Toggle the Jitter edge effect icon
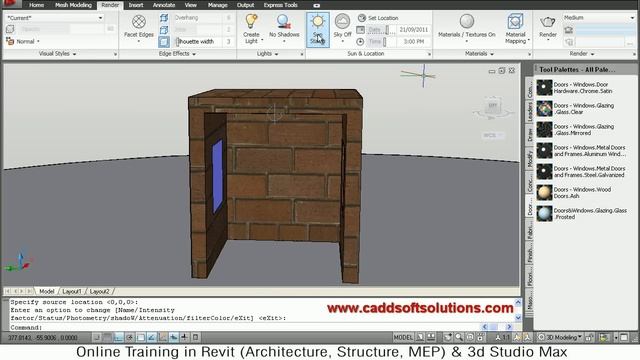The width and height of the screenshot is (640, 360). (x=164, y=30)
